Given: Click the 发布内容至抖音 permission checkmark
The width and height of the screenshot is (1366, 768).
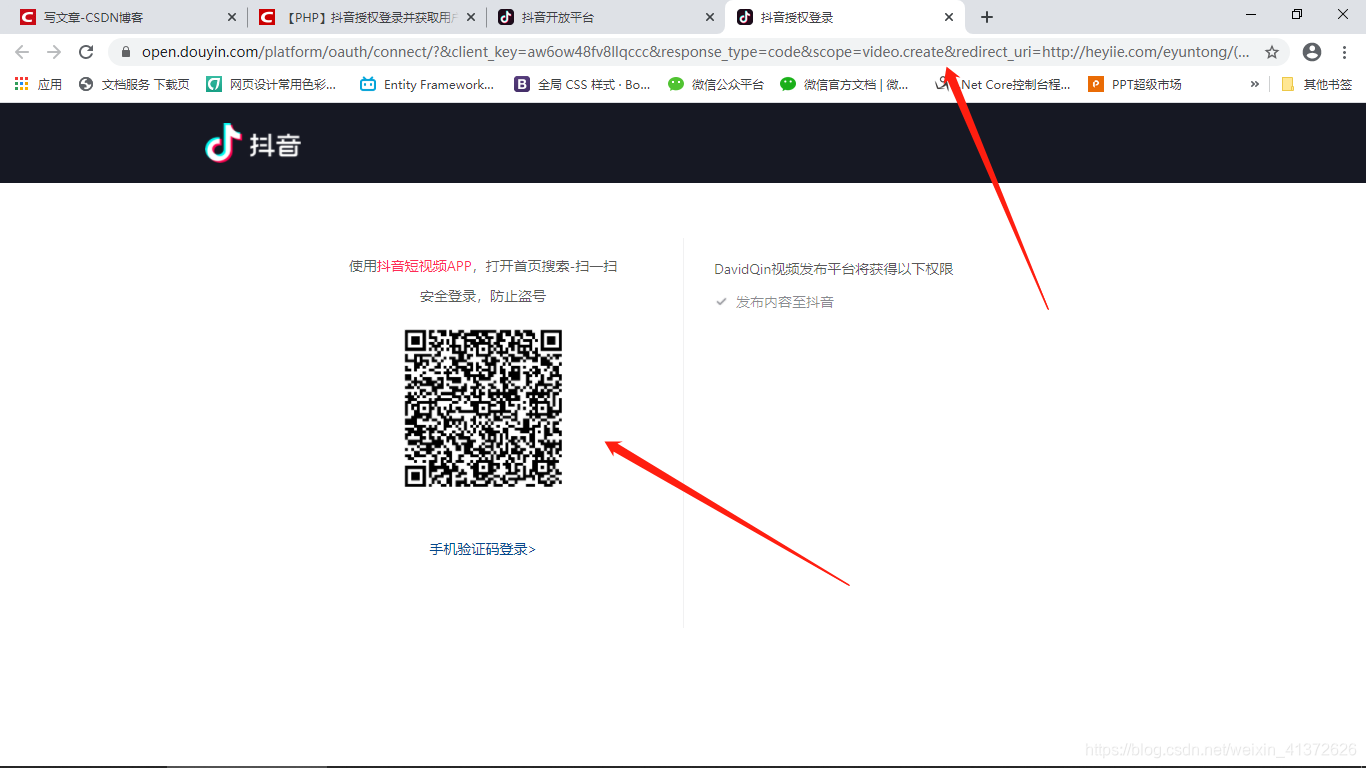Looking at the screenshot, I should pyautogui.click(x=721, y=302).
